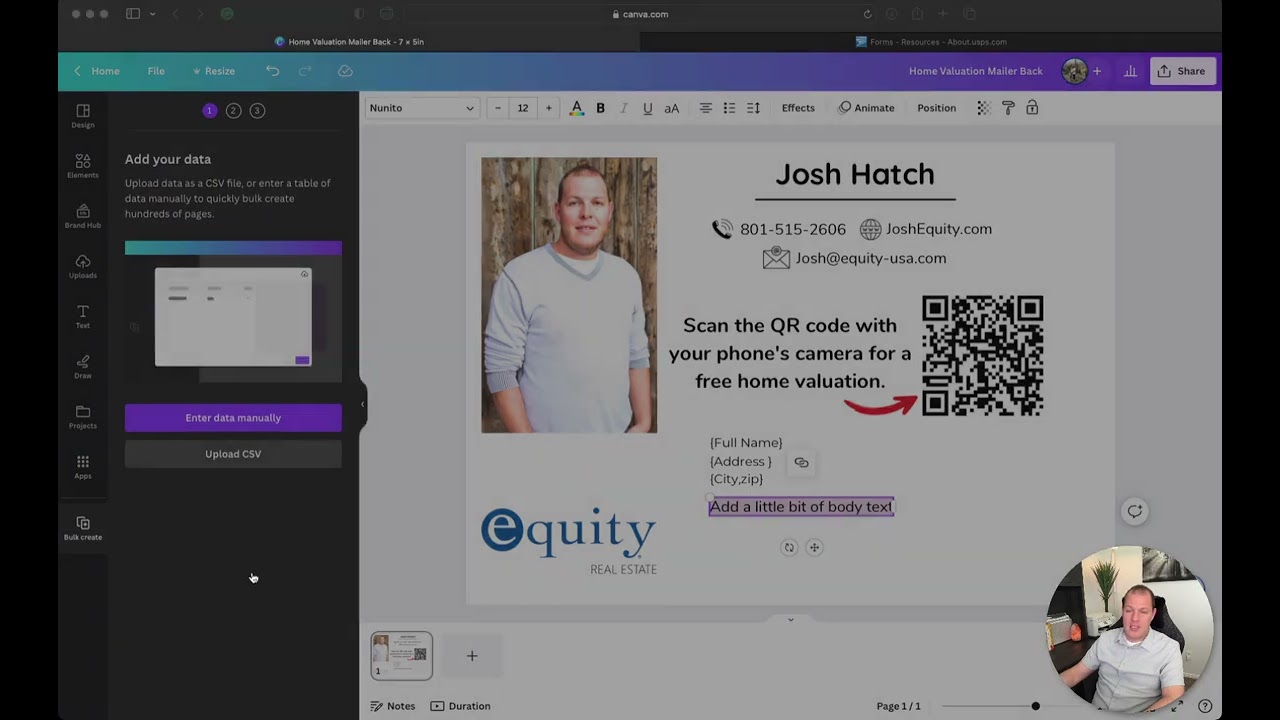
Task: Select step 1 in bulk create
Action: point(210,111)
